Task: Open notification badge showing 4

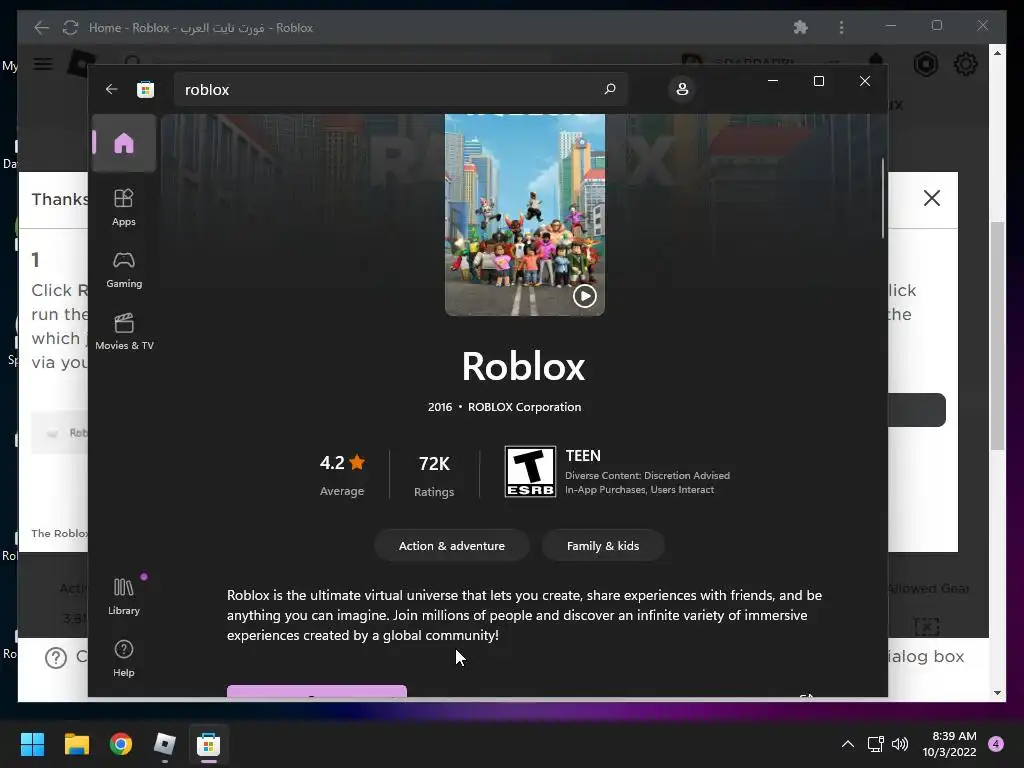Action: [x=996, y=744]
